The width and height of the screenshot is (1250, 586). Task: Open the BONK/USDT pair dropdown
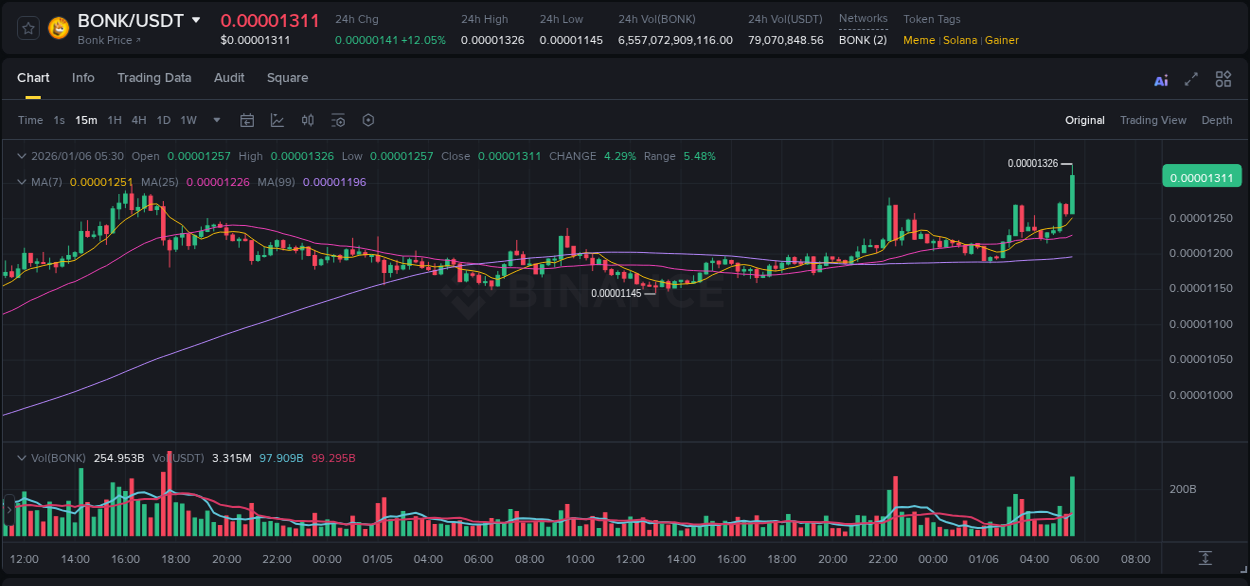pyautogui.click(x=195, y=20)
